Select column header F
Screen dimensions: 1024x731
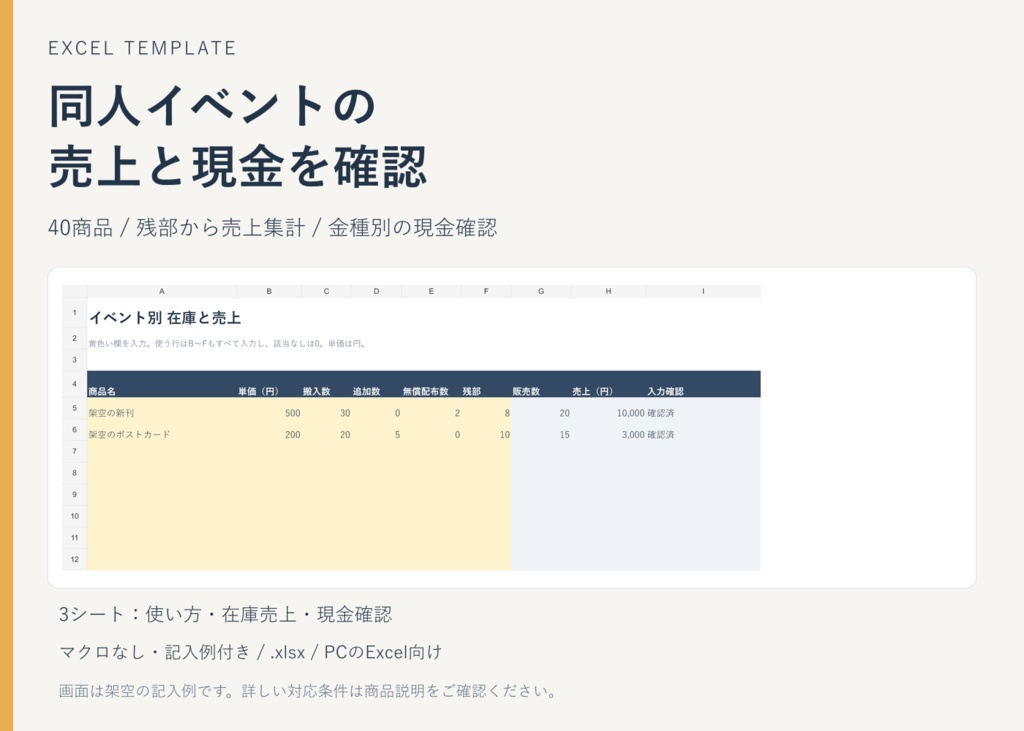pyautogui.click(x=486, y=291)
